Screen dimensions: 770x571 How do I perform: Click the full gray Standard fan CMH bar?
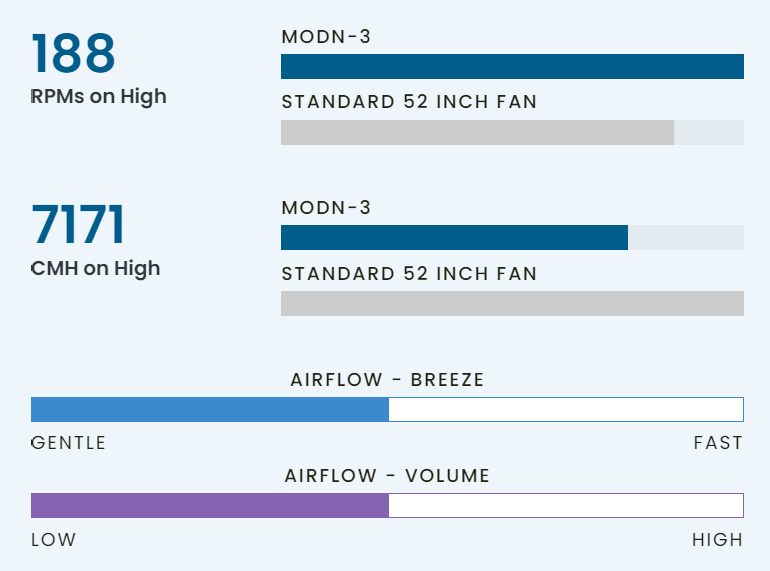[x=512, y=304]
